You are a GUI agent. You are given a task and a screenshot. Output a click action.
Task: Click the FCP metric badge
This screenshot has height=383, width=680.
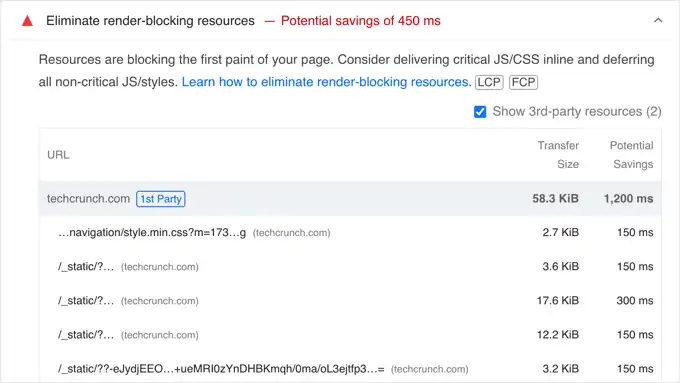[523, 82]
